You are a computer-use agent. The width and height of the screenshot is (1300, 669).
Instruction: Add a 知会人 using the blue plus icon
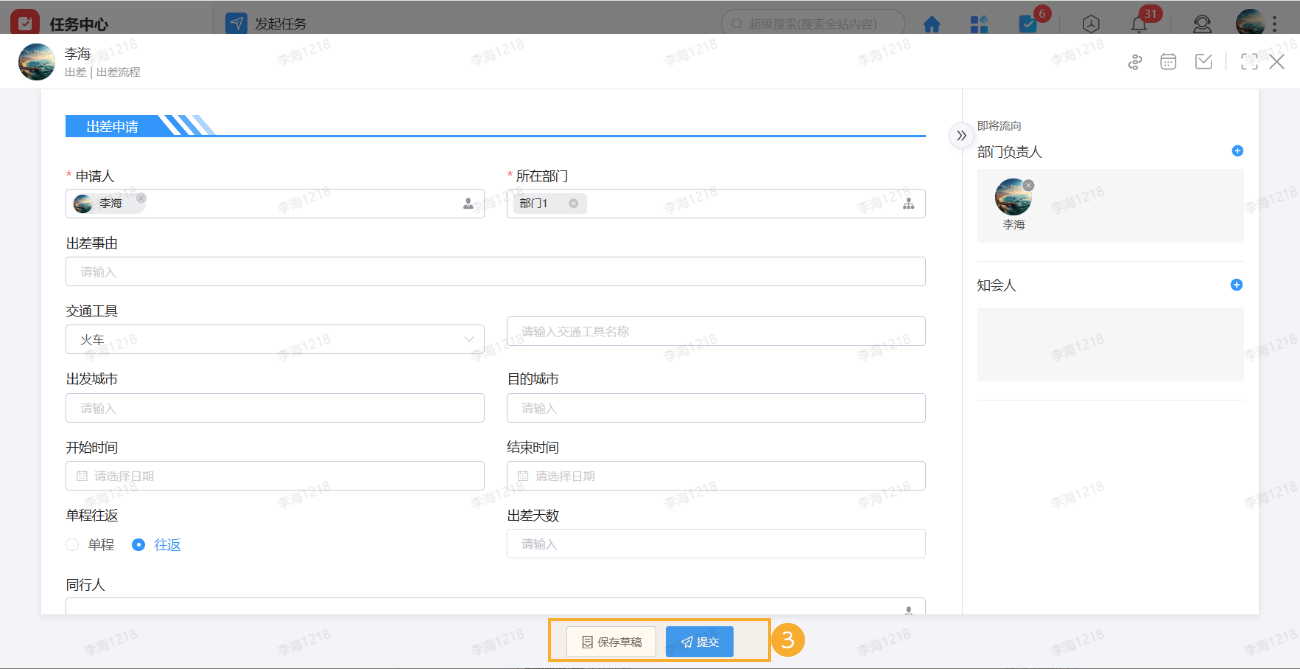[x=1237, y=284]
